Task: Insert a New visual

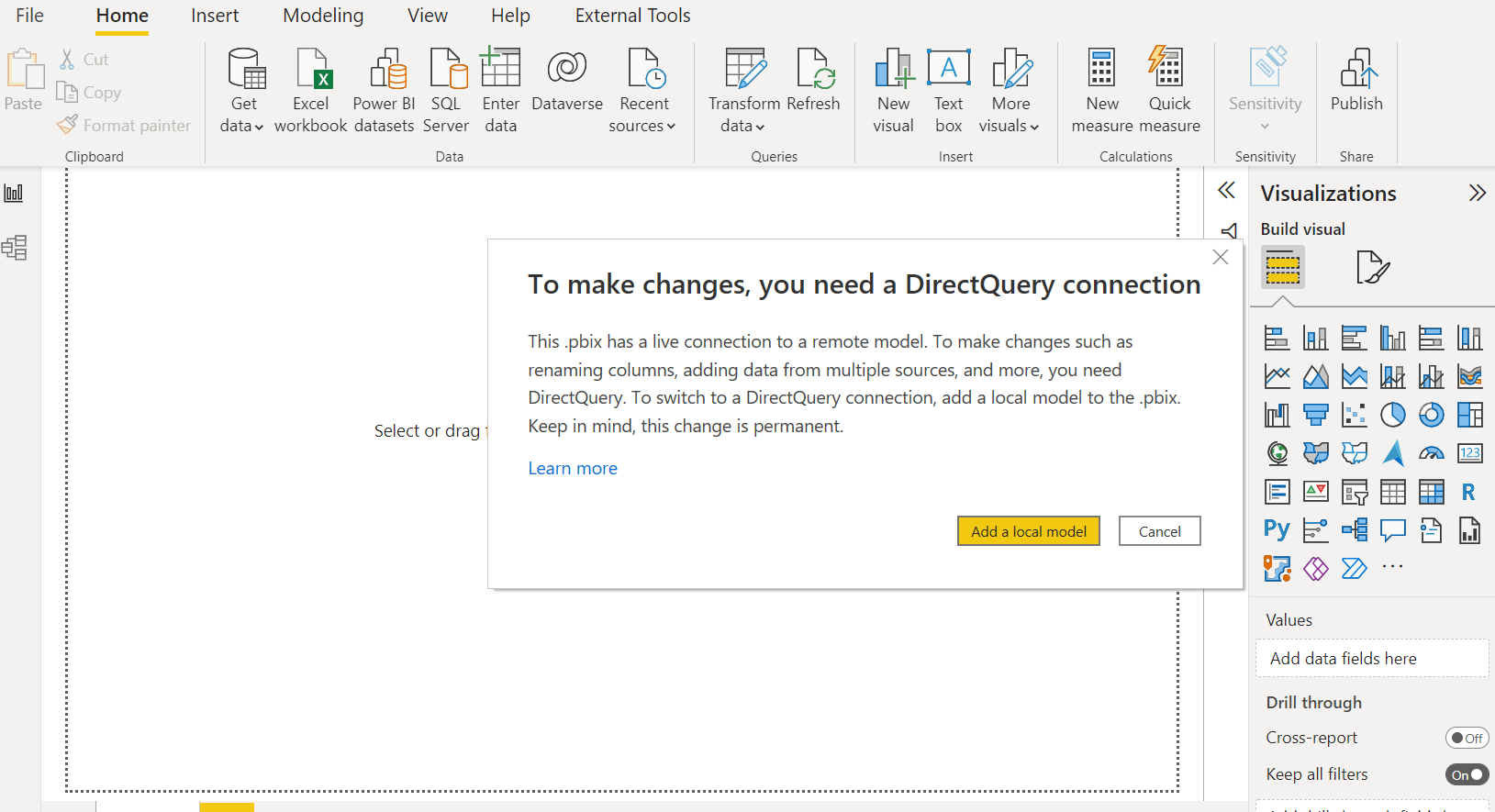Action: pos(894,91)
